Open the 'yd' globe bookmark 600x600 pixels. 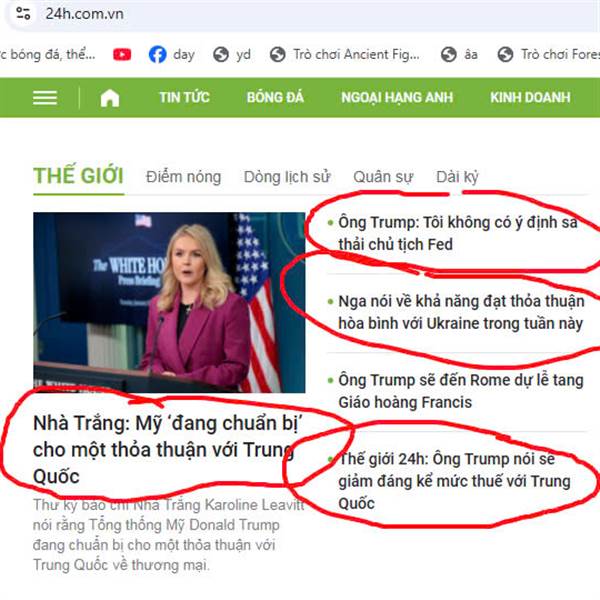pos(232,54)
